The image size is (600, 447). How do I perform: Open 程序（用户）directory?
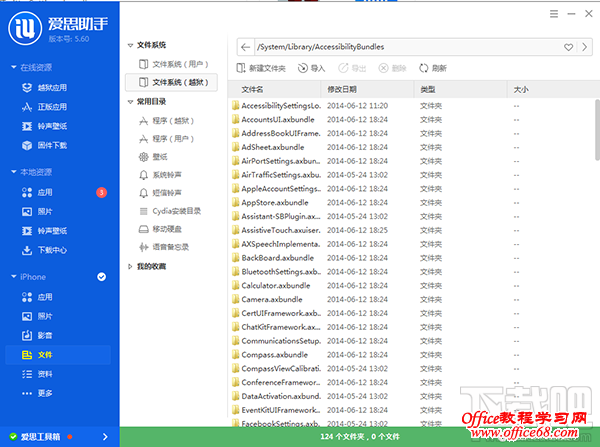pyautogui.click(x=166, y=139)
